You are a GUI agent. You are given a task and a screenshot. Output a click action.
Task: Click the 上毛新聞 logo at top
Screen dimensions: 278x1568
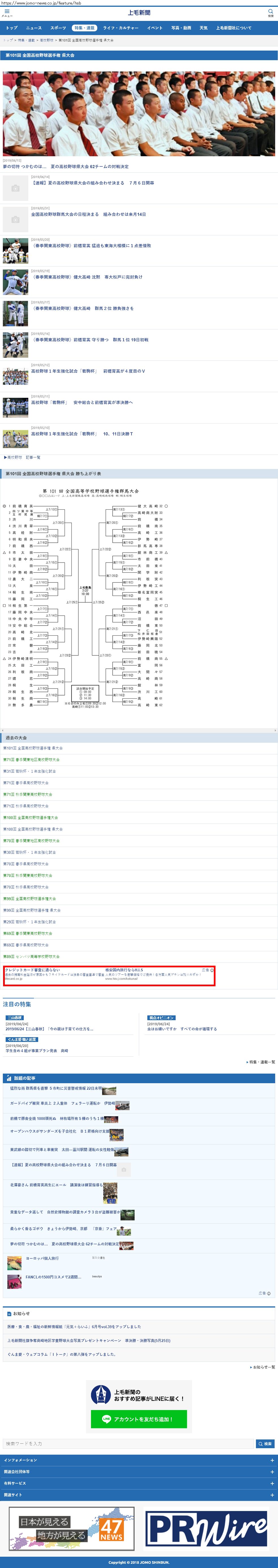139,12
